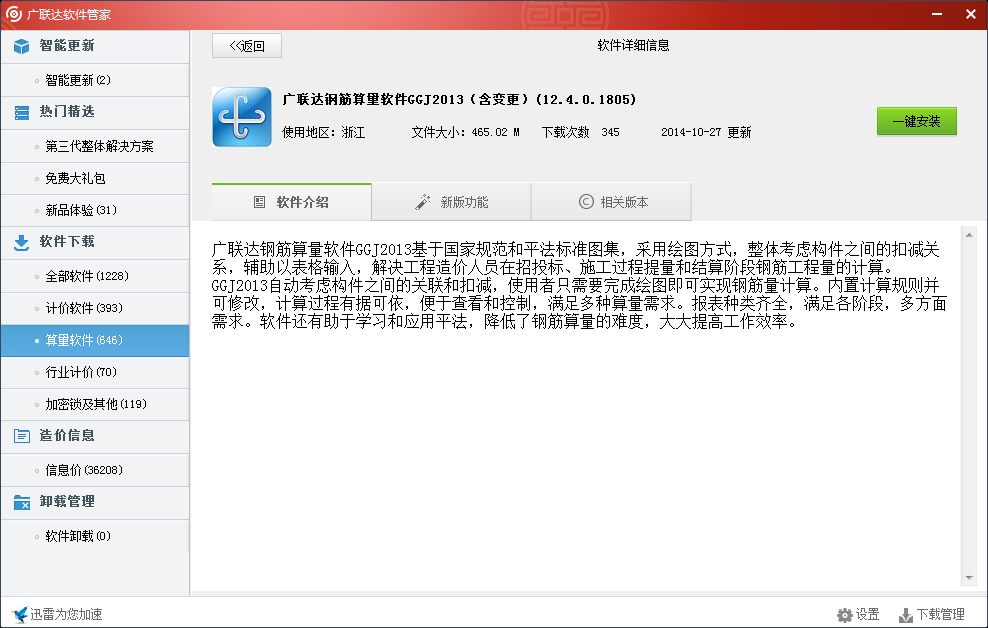Click the description scrollbar up arrow
Viewport: 988px width, 628px height.
(969, 235)
